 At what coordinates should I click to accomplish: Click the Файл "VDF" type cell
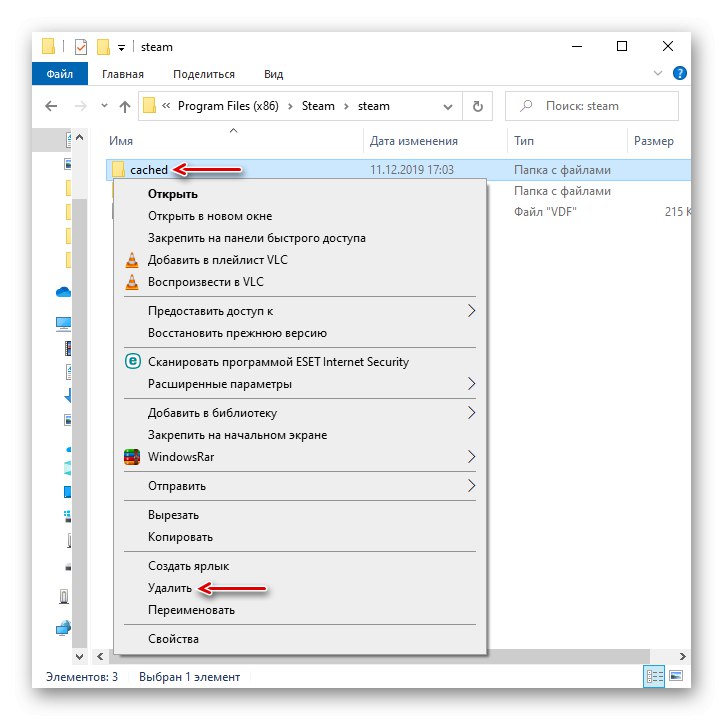[x=545, y=212]
